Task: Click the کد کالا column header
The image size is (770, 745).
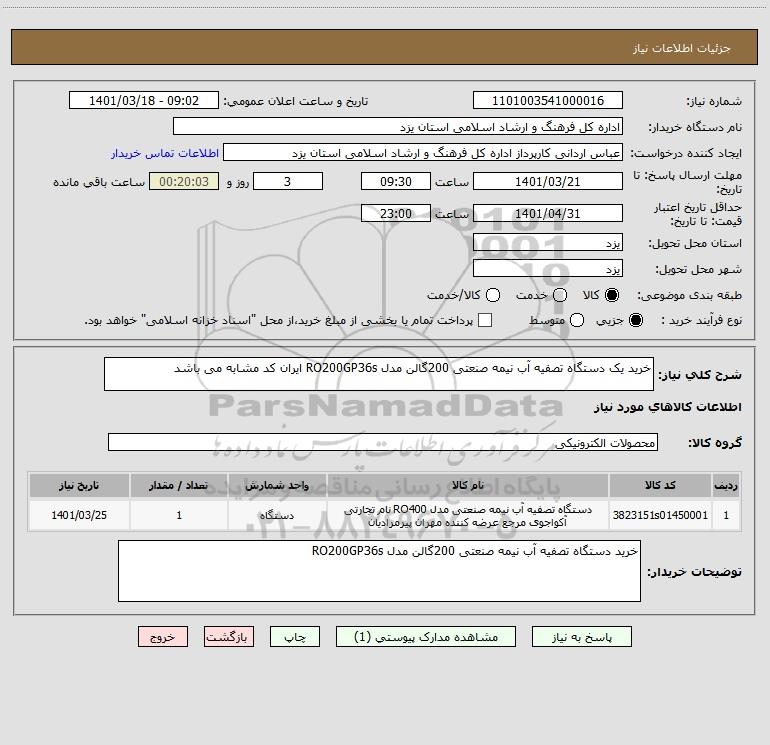Action: [660, 486]
